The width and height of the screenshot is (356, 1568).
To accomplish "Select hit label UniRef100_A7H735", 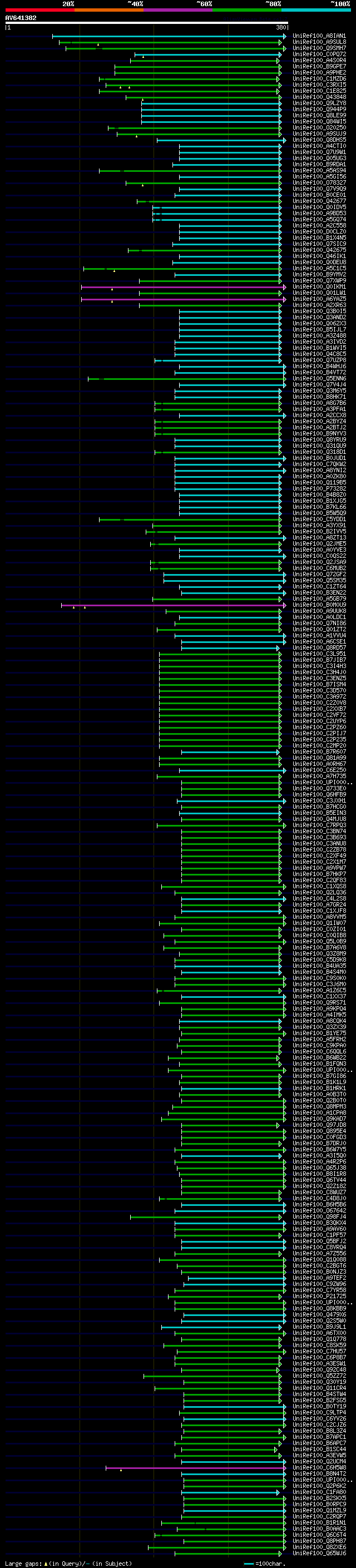I will click(319, 776).
